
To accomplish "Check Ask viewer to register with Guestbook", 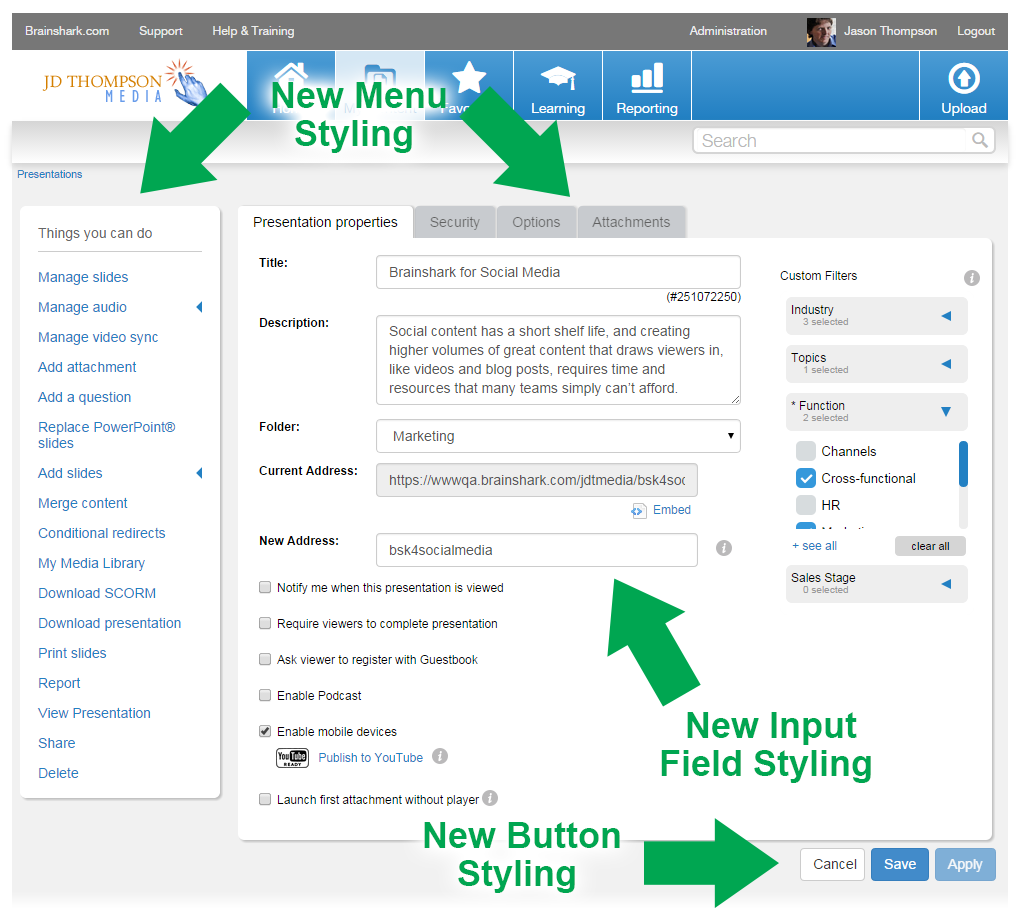I will coord(265,659).
